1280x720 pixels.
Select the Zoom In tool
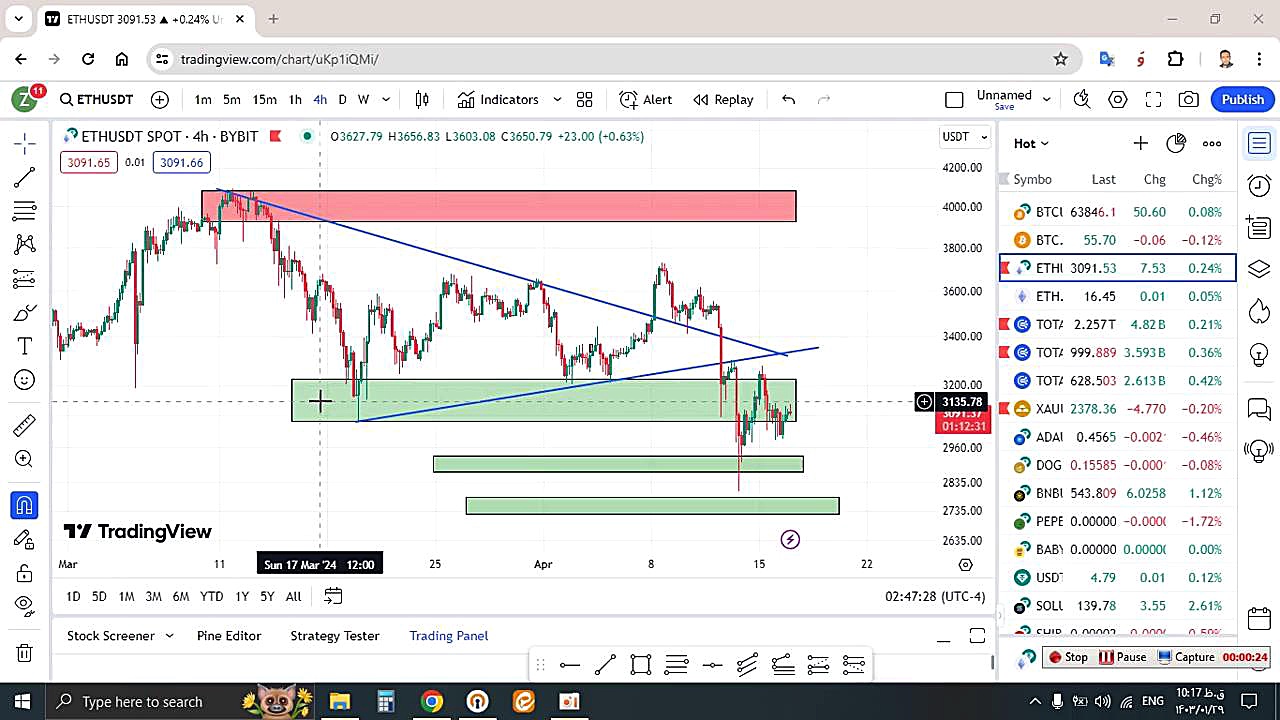pyautogui.click(x=25, y=460)
